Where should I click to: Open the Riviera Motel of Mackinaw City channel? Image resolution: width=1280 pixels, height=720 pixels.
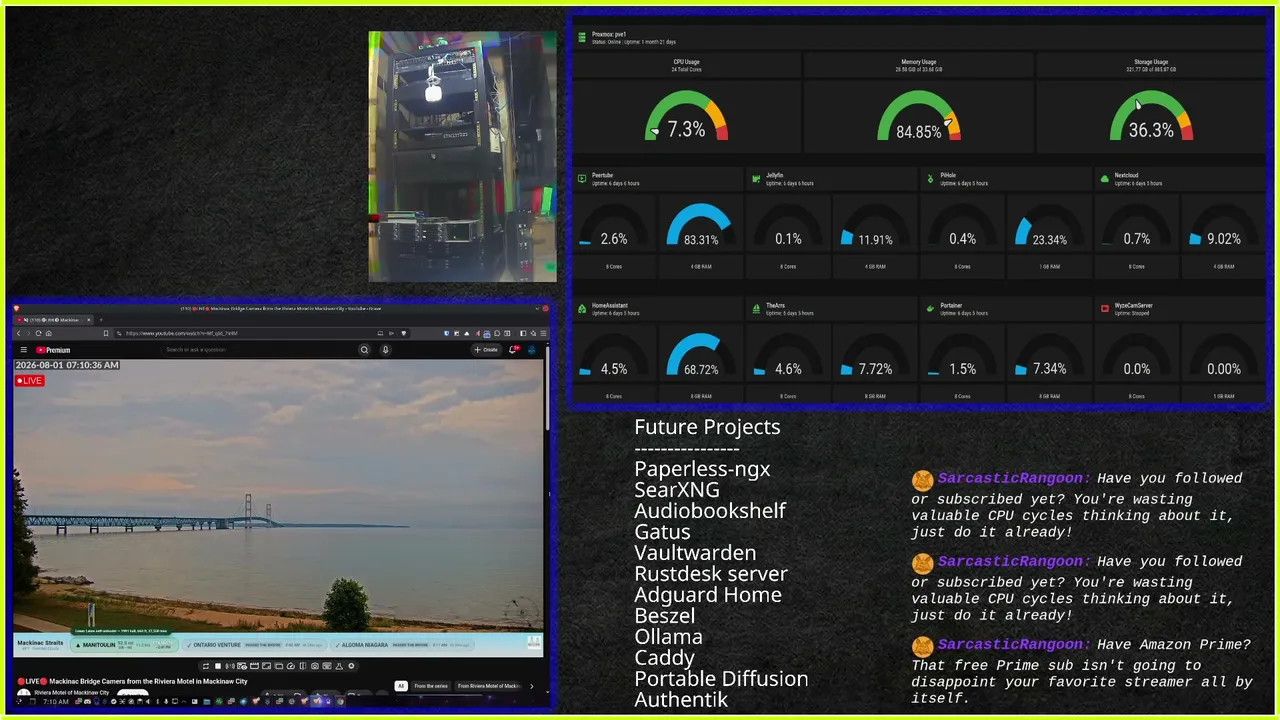(x=72, y=692)
